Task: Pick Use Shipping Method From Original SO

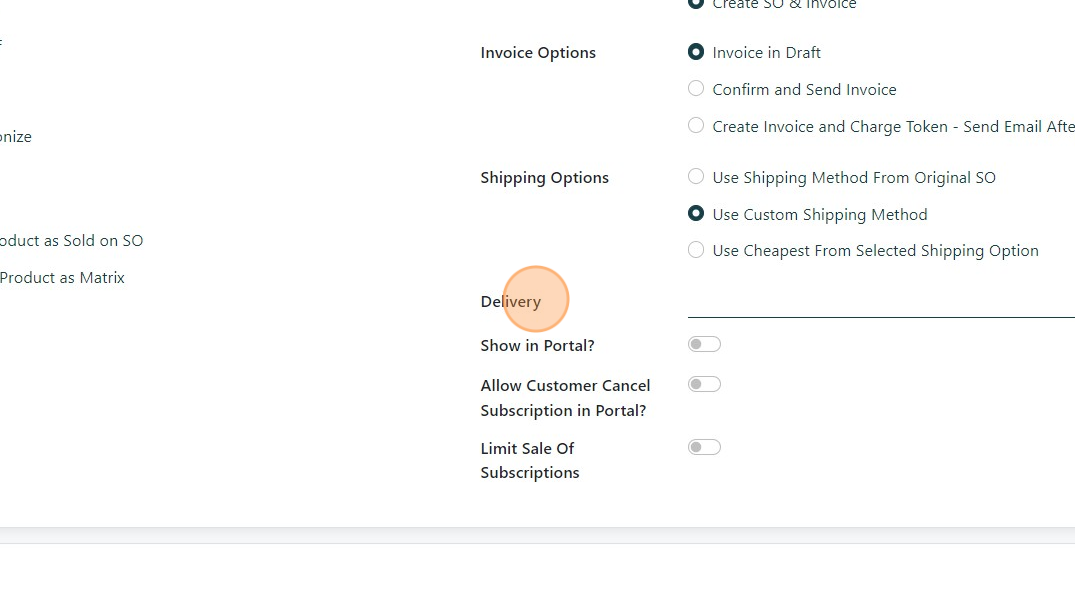Action: coord(696,177)
